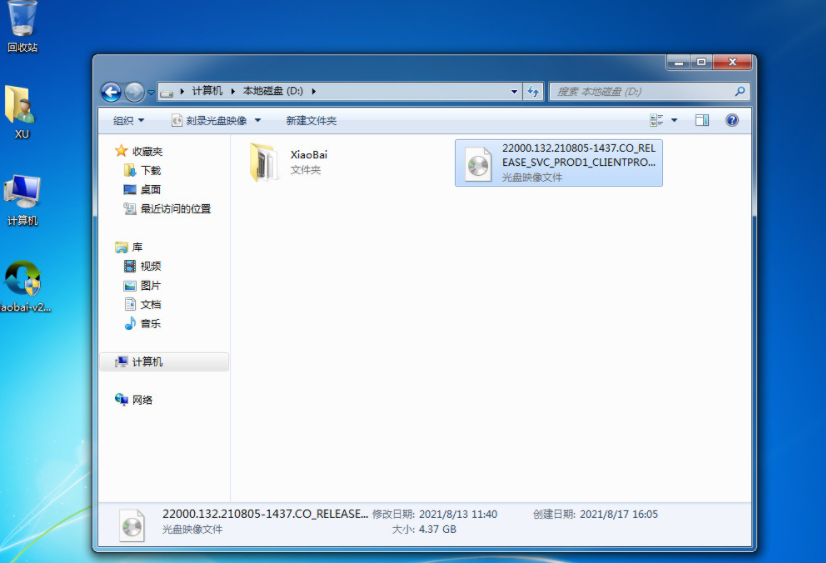Expand the address bar history dropdown
Viewport: 826px width, 563px height.
tap(515, 91)
